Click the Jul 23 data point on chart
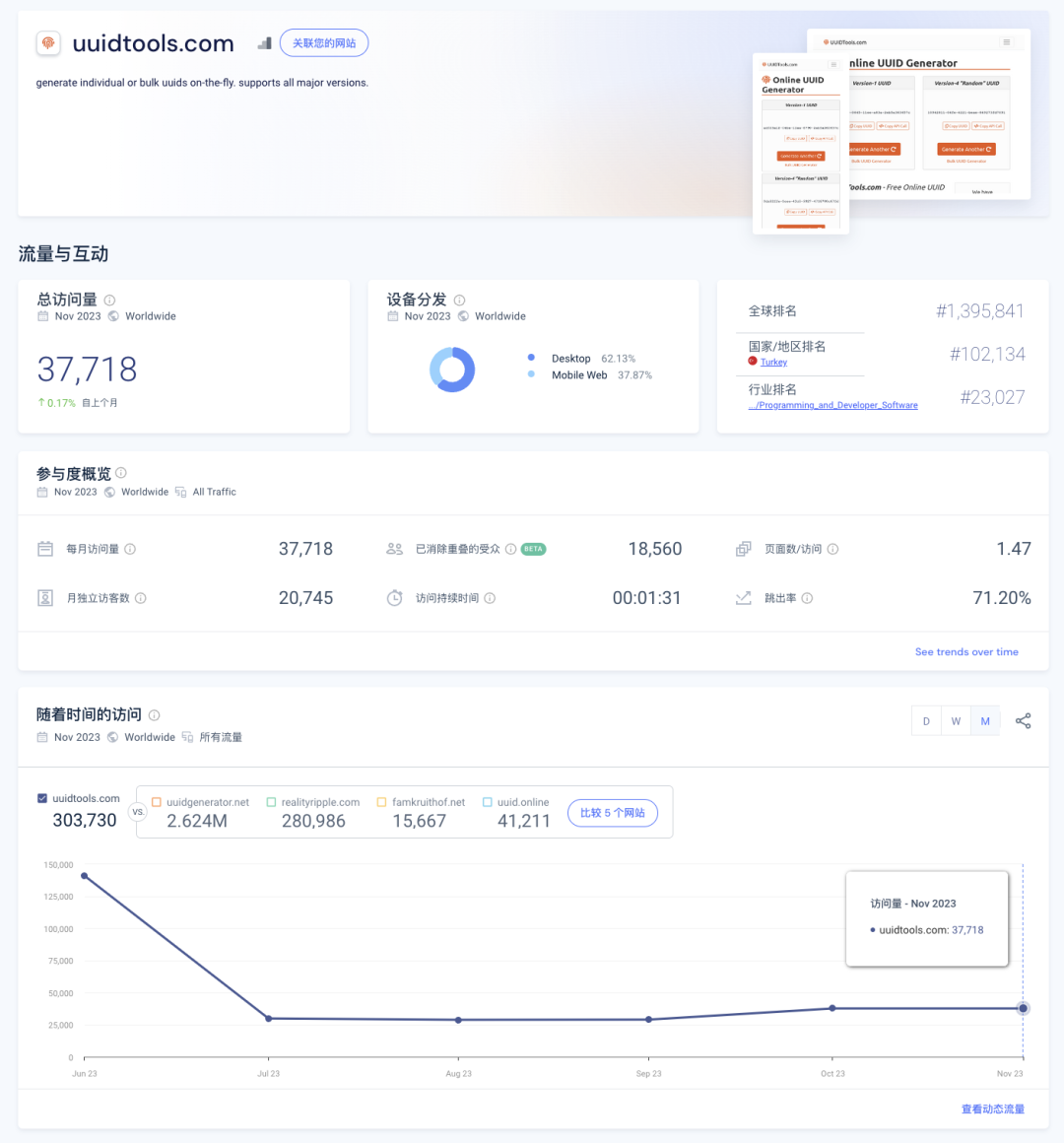The image size is (1064, 1143). (269, 1019)
